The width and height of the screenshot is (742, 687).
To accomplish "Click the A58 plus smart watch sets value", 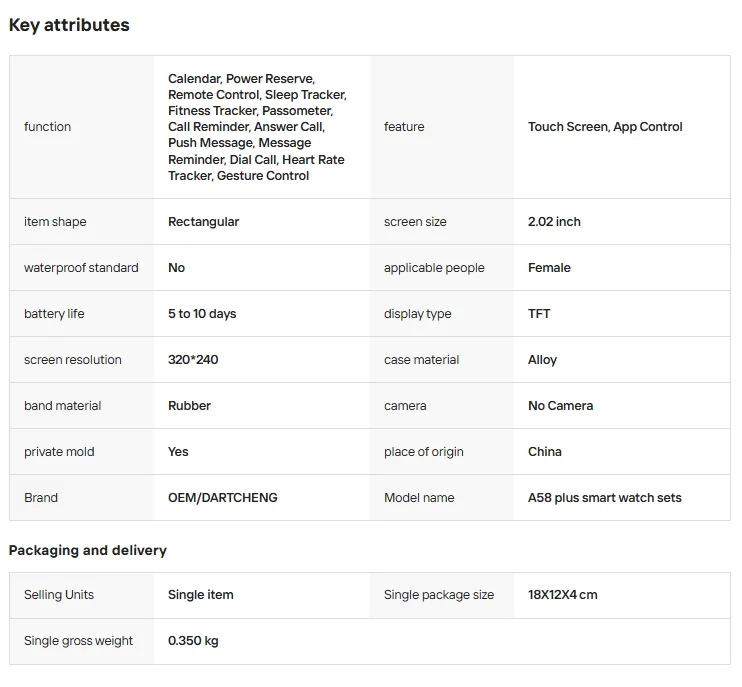I will tap(604, 498).
